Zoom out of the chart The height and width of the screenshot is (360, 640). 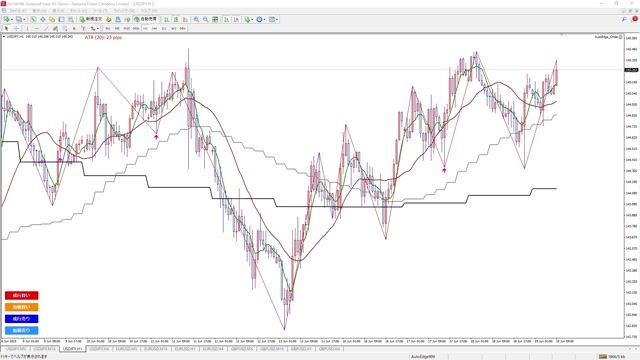click(206, 19)
